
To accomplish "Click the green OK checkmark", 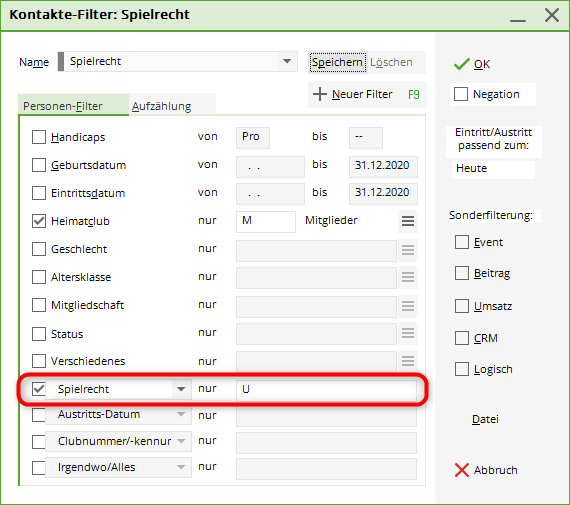I will (462, 64).
